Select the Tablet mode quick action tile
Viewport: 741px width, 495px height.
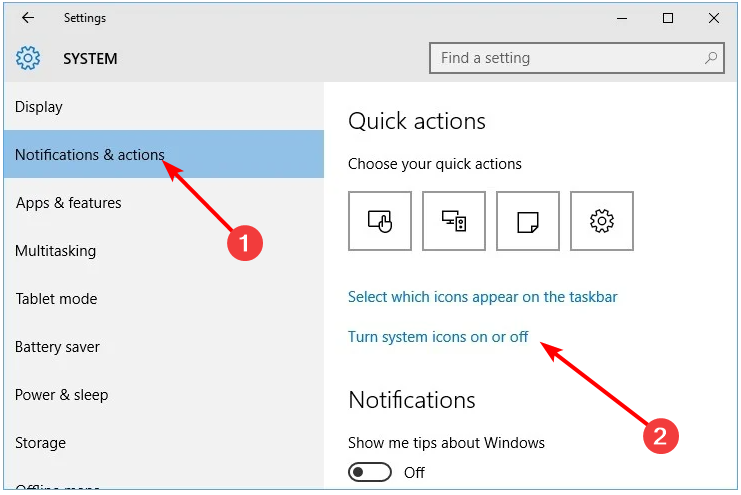point(379,221)
